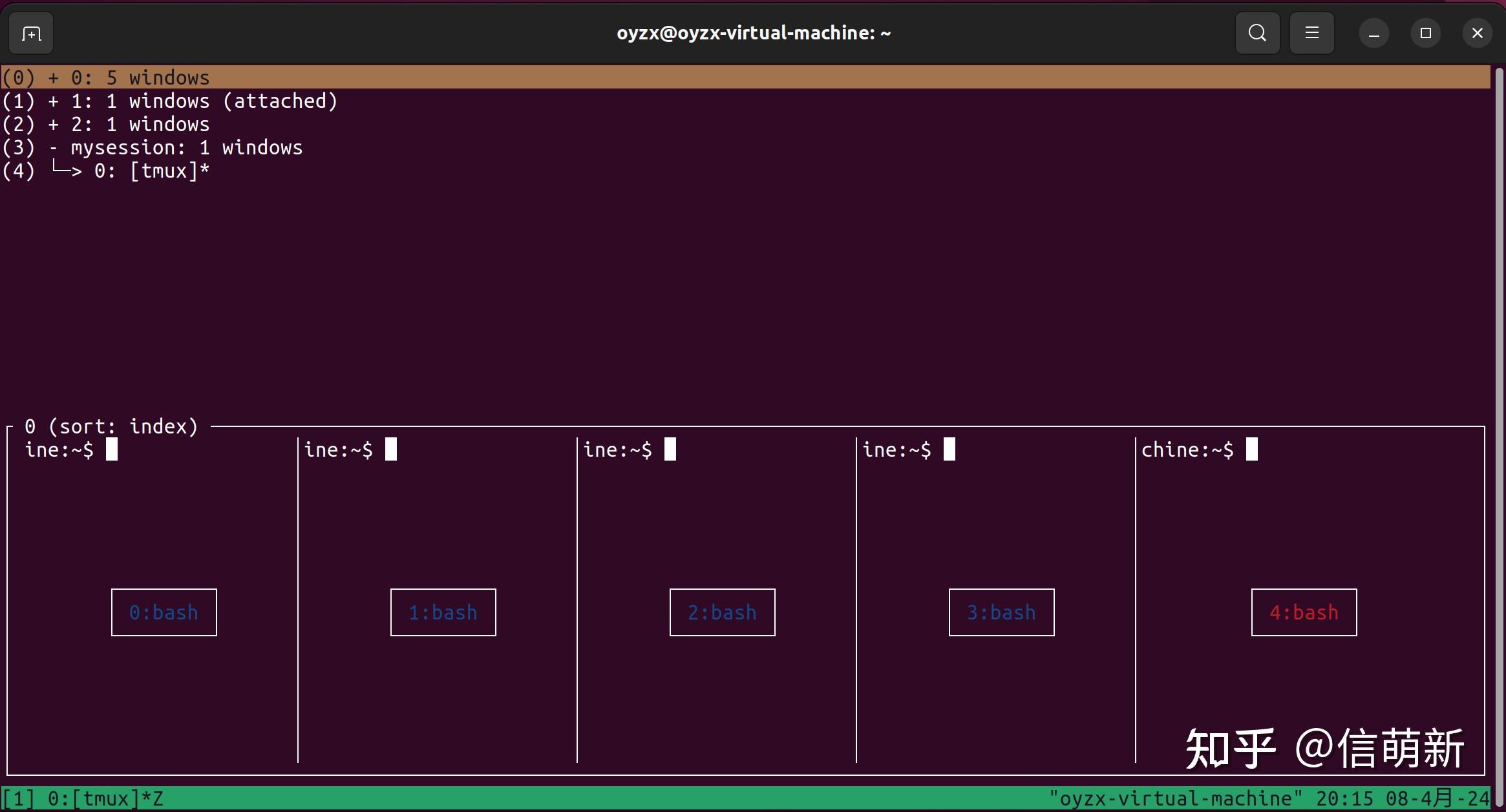Click the 2:bash preview thumbnail
Screen dimensions: 1506x812
coord(721,612)
